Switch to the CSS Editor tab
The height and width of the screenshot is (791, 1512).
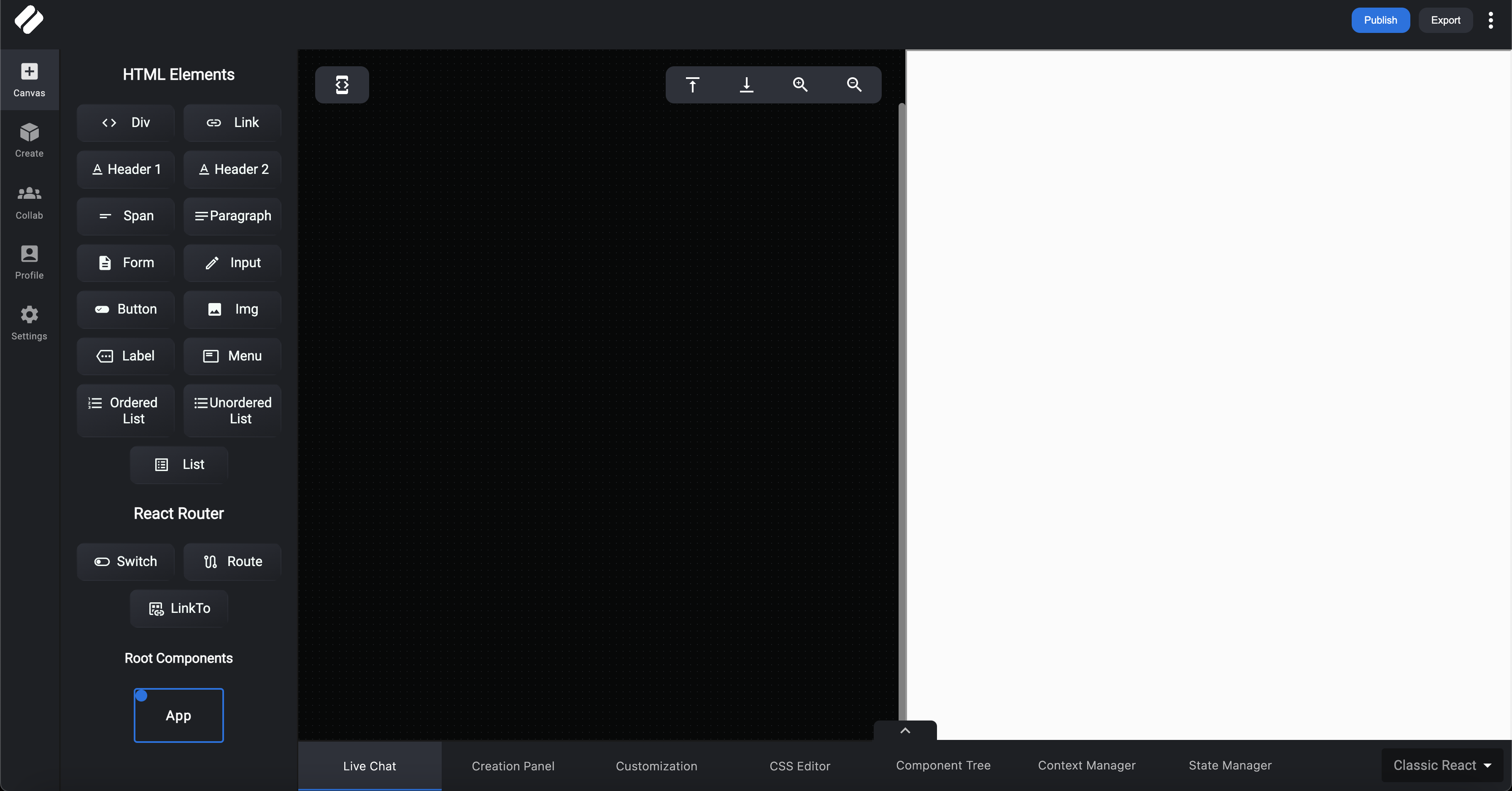point(799,766)
